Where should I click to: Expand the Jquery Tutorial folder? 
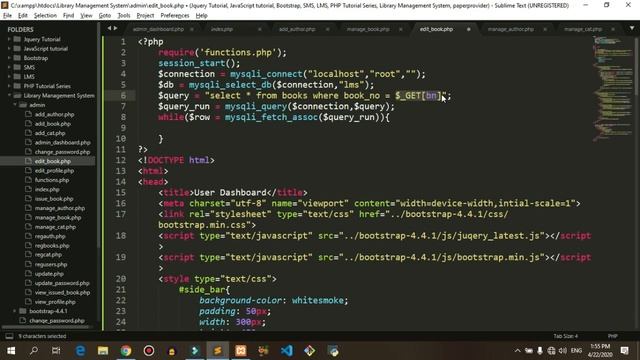(9, 39)
